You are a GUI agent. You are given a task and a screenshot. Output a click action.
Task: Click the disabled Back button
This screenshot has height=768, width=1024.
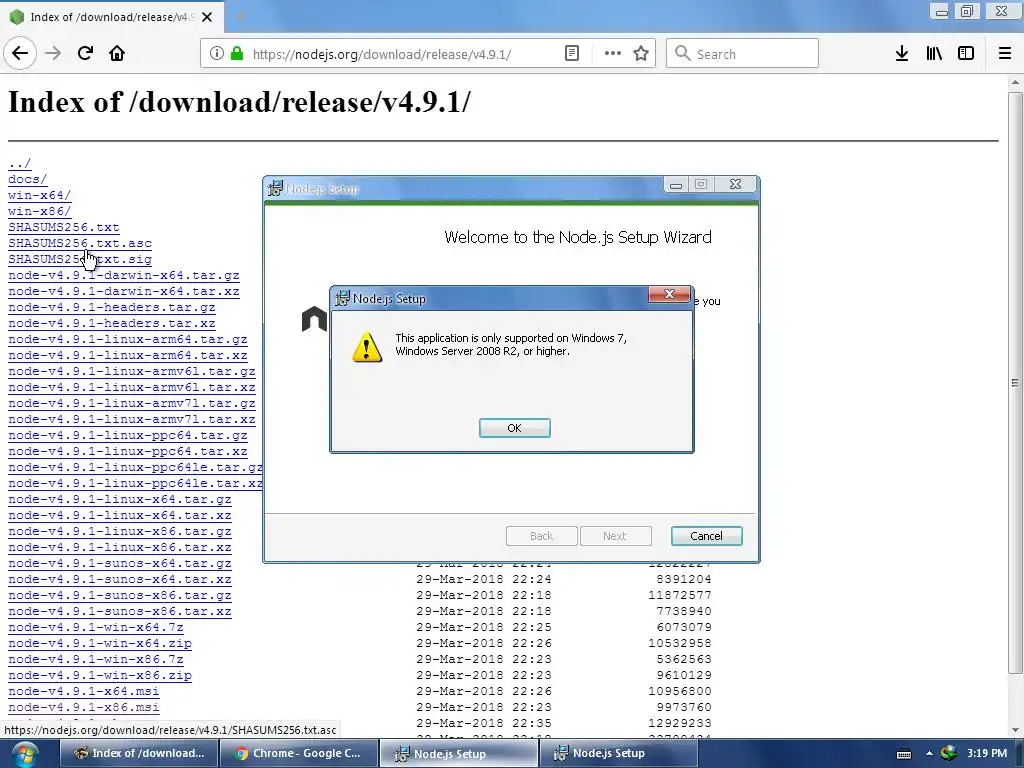[x=541, y=536]
